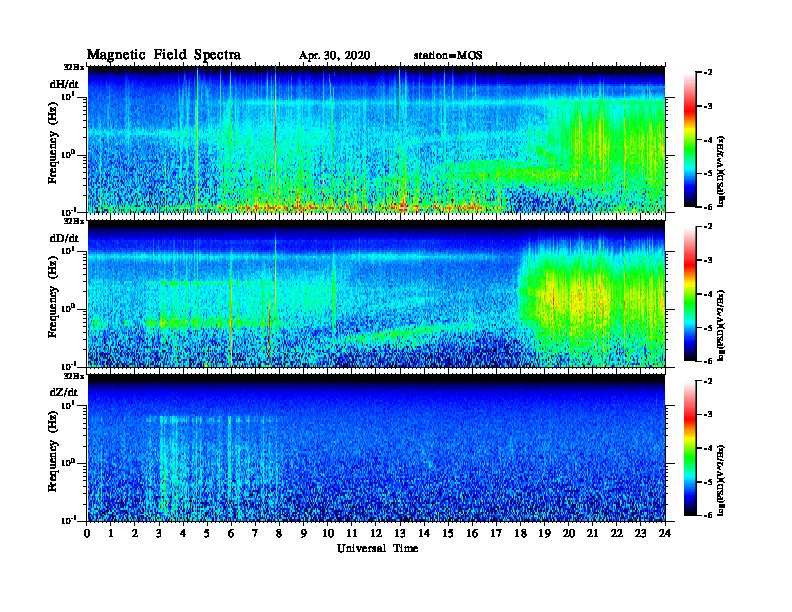Select the dZ/dt spectrogram panel
The image size is (792, 612).
coord(376,448)
